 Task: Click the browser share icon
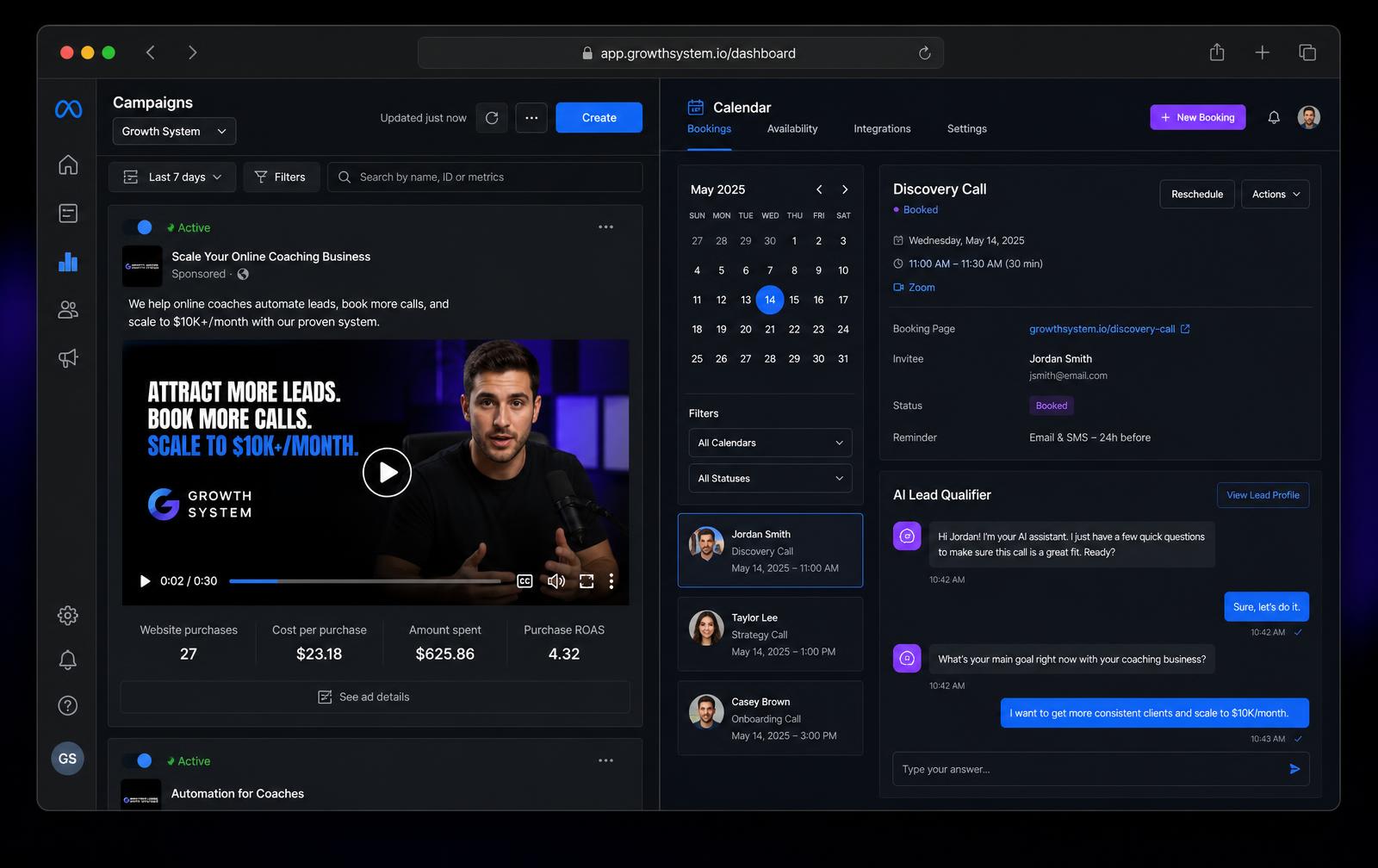point(1217,53)
